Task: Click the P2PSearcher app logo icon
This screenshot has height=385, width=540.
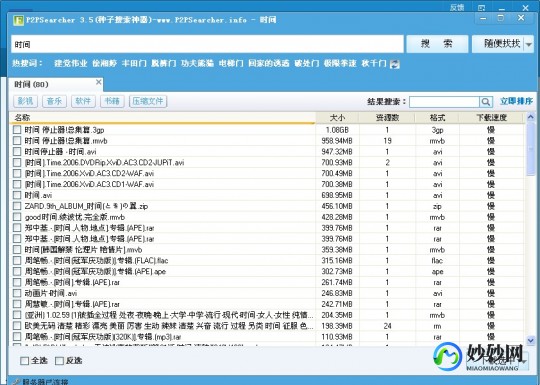Action: tap(18, 20)
